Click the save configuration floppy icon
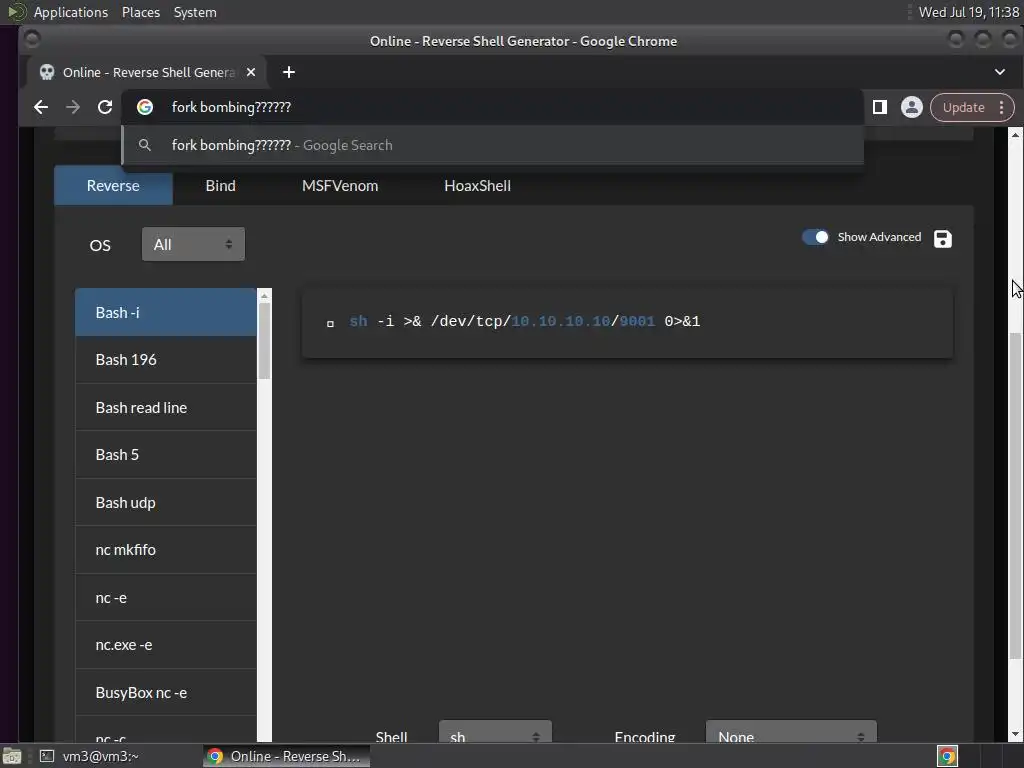1024x768 pixels. tap(942, 239)
